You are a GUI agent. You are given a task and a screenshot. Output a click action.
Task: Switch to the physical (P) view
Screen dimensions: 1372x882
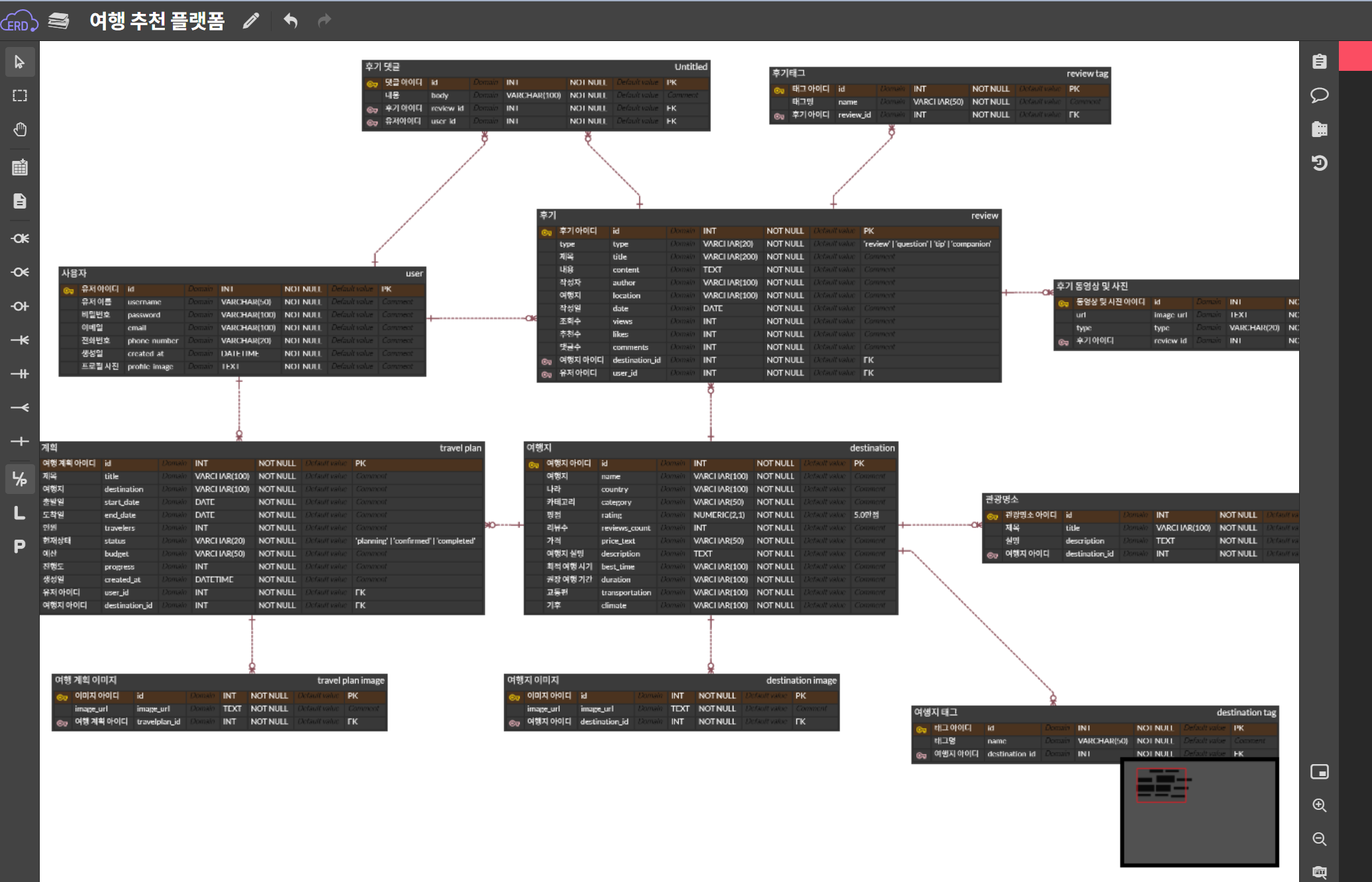click(20, 546)
